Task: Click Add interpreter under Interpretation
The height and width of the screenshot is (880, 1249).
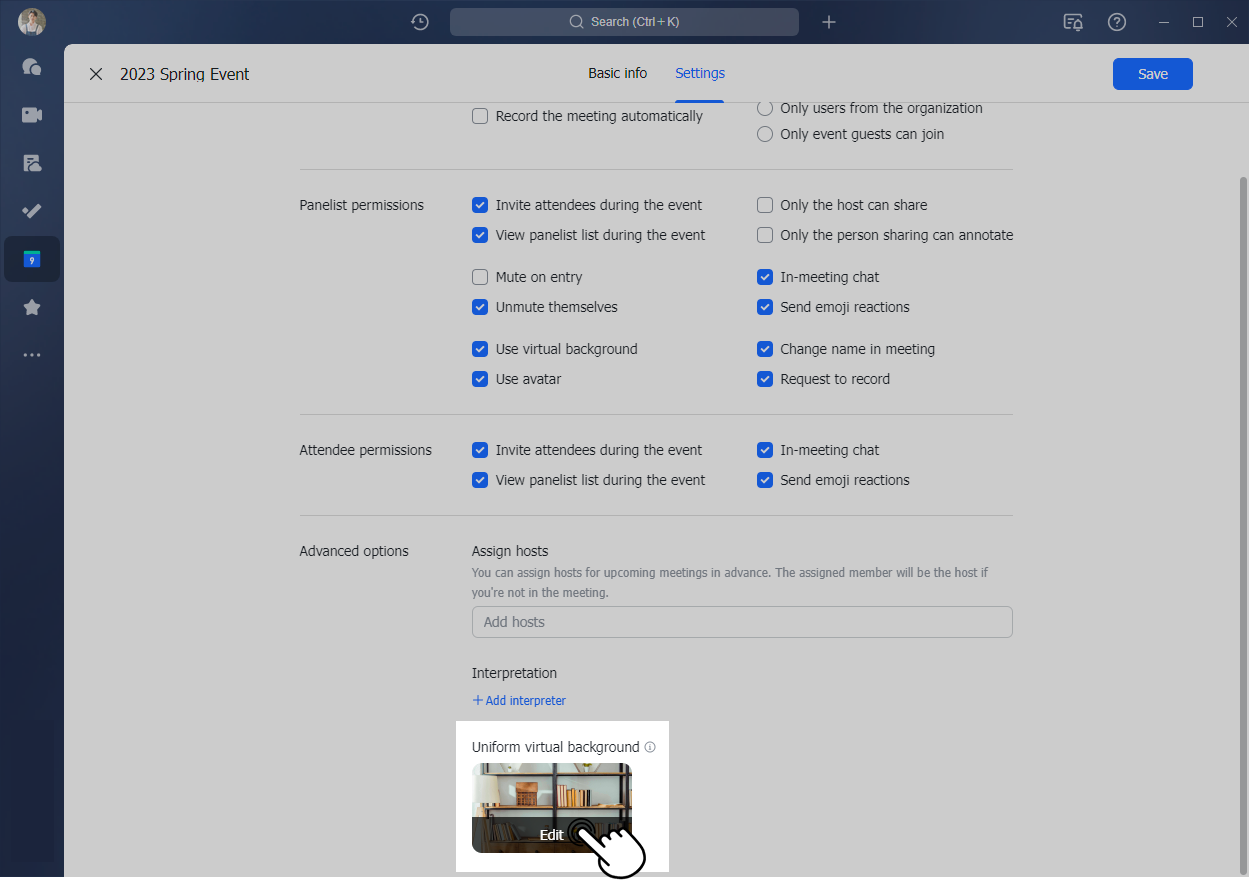Action: point(519,700)
